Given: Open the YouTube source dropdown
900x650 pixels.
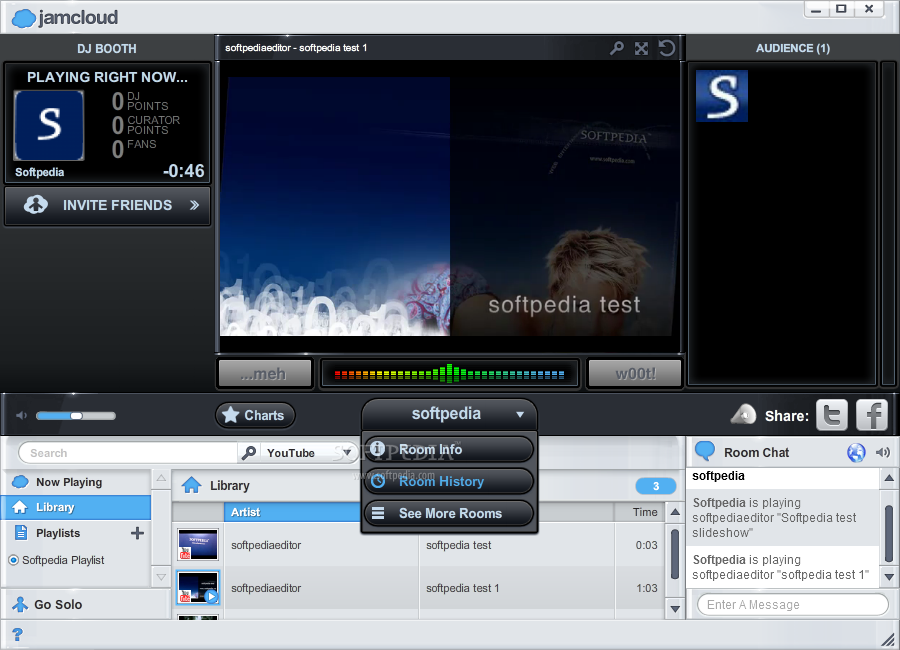Looking at the screenshot, I should [308, 453].
